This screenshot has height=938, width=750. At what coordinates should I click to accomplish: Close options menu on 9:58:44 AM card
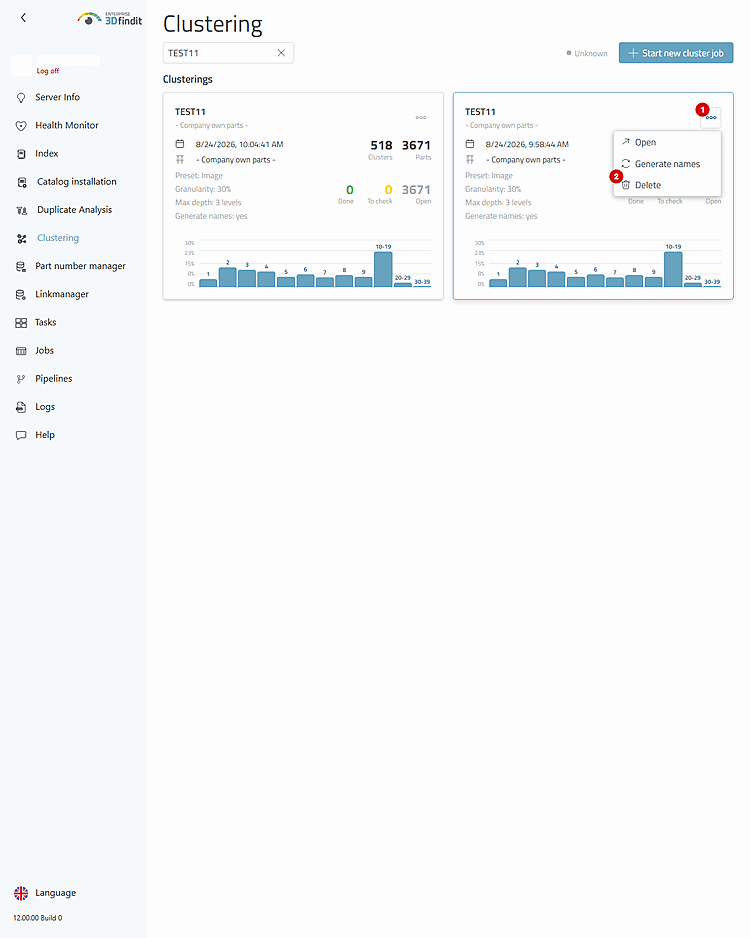(711, 117)
